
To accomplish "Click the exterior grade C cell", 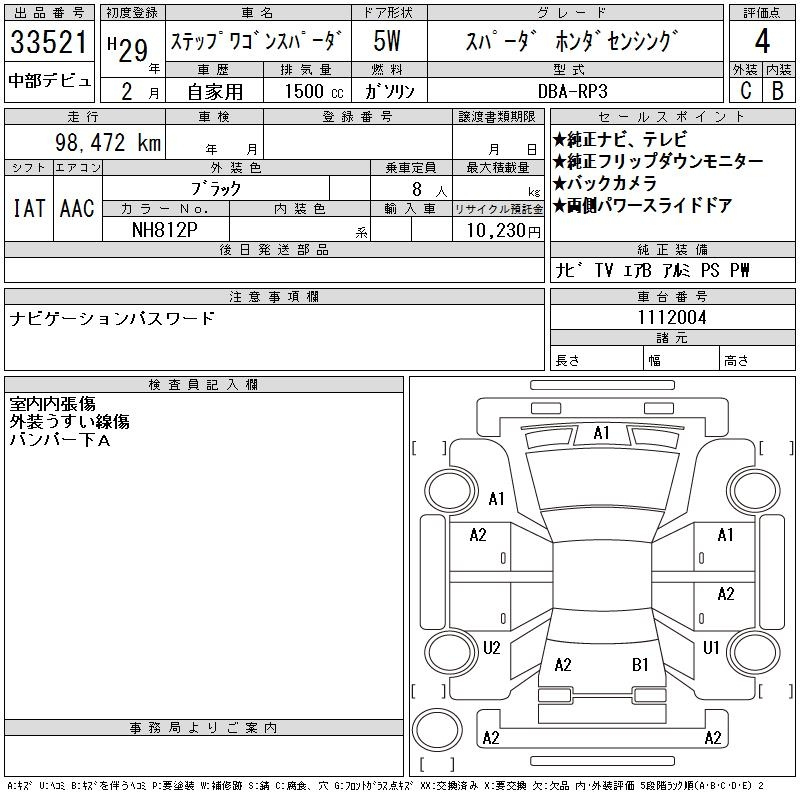I will pyautogui.click(x=745, y=90).
